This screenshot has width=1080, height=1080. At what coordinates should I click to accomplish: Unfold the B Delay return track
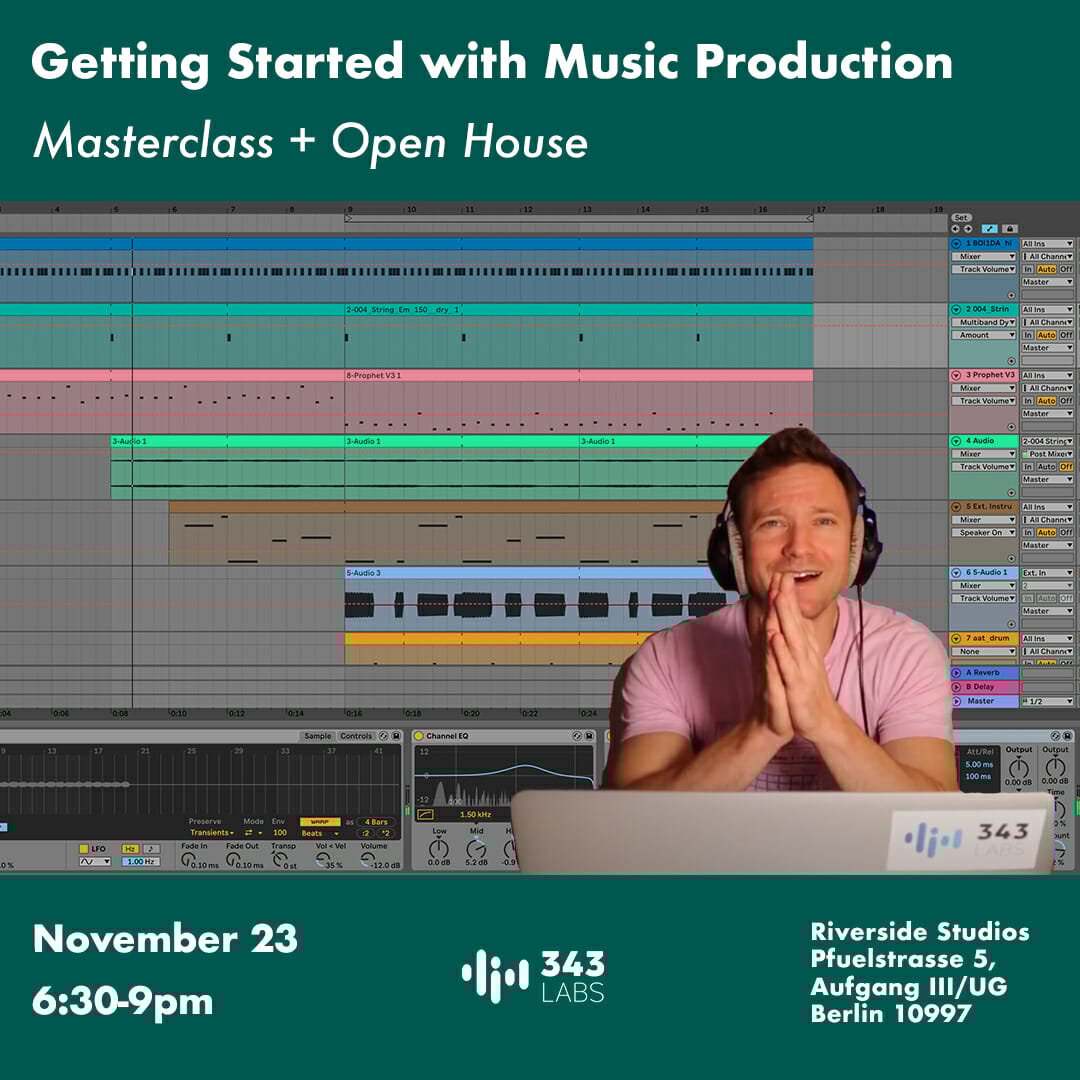pyautogui.click(x=956, y=687)
